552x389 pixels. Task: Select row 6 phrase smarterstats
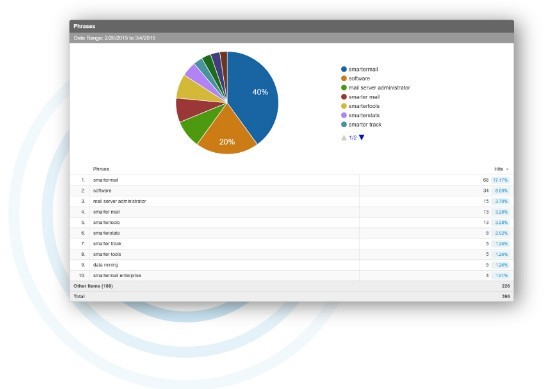pyautogui.click(x=106, y=233)
